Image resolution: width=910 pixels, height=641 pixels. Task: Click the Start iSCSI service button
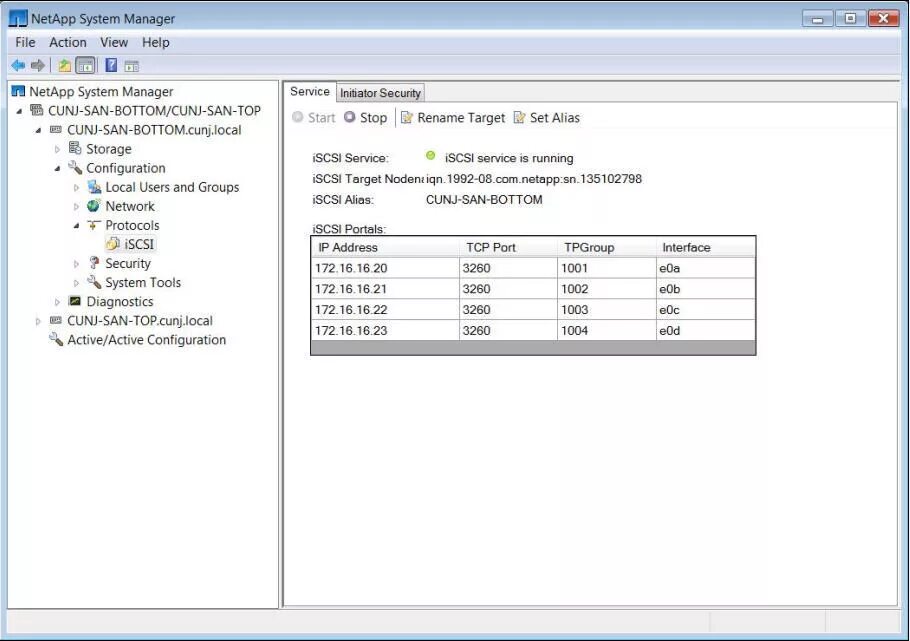314,118
